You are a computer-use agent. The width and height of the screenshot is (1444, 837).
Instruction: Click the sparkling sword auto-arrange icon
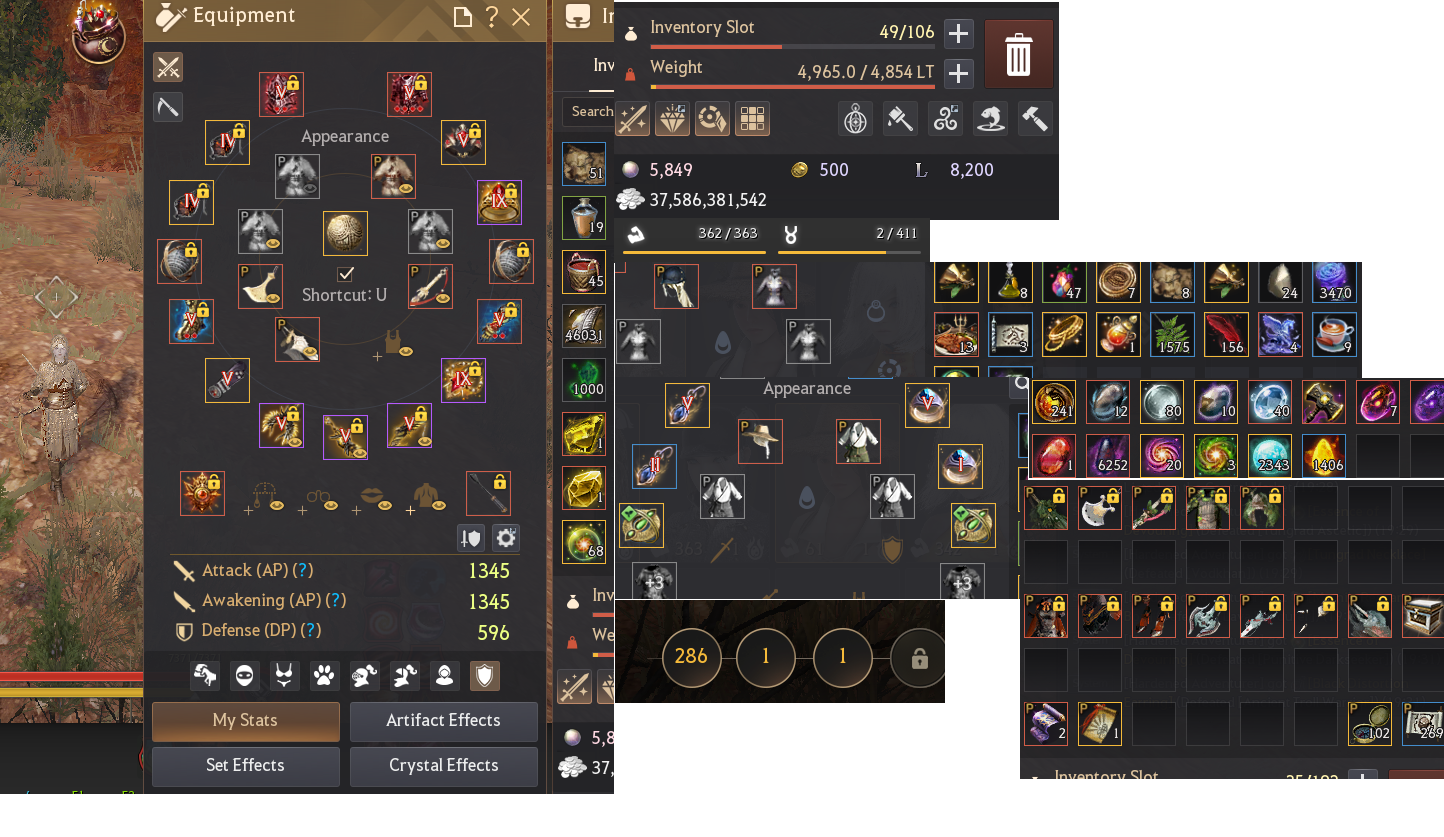(x=632, y=119)
